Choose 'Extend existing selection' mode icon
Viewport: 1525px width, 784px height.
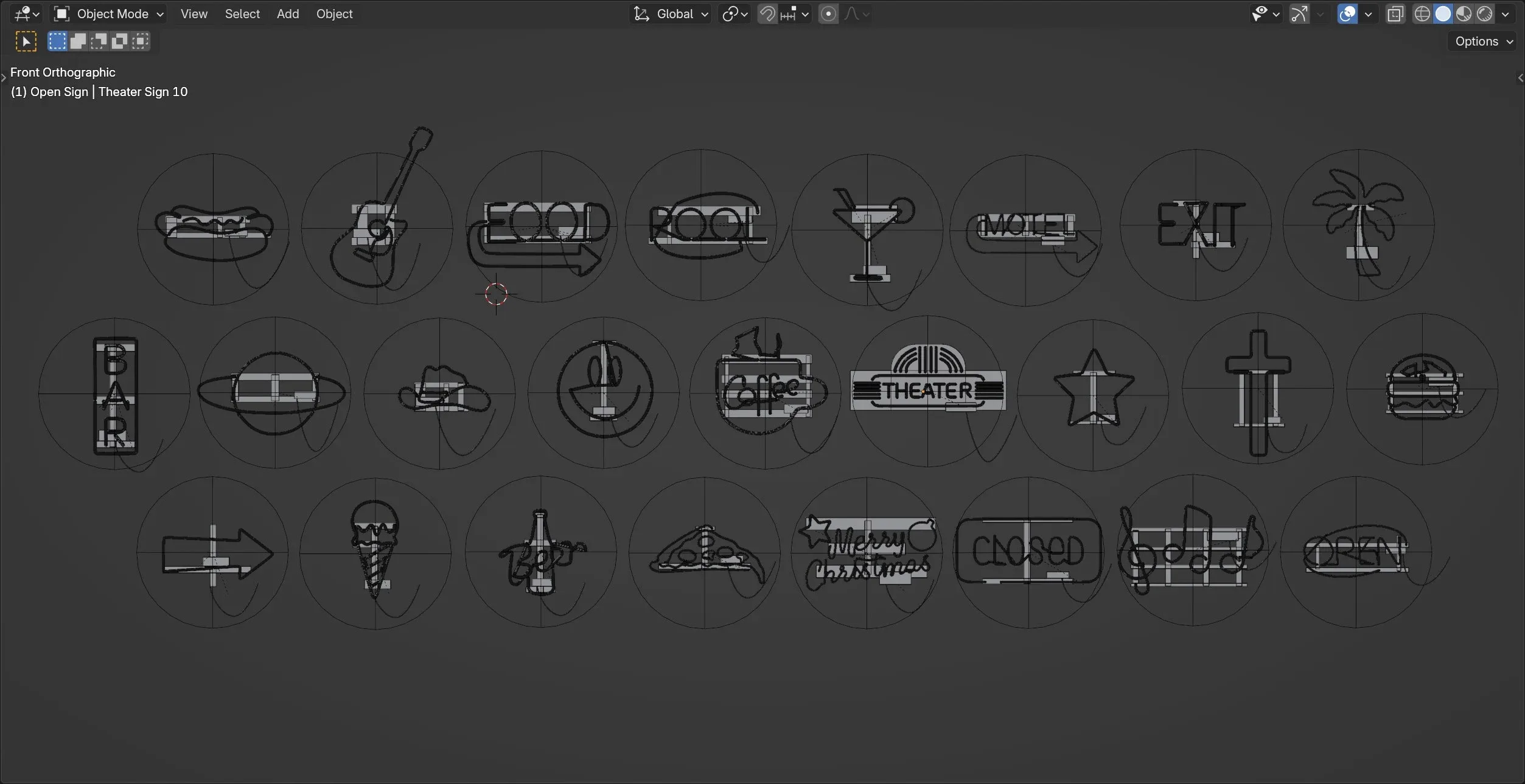[78, 41]
